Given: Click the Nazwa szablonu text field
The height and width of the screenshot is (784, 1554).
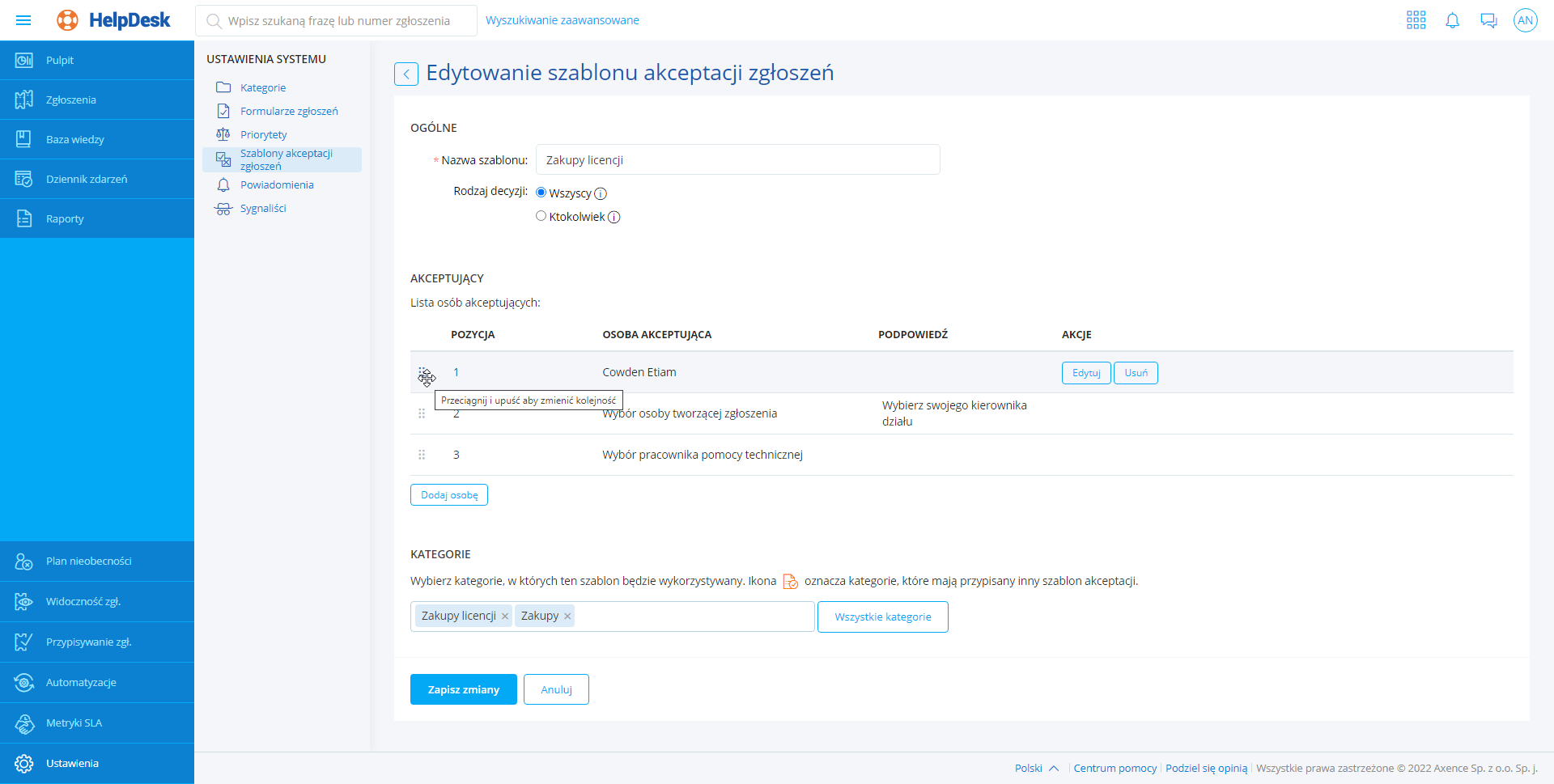Looking at the screenshot, I should pyautogui.click(x=737, y=160).
